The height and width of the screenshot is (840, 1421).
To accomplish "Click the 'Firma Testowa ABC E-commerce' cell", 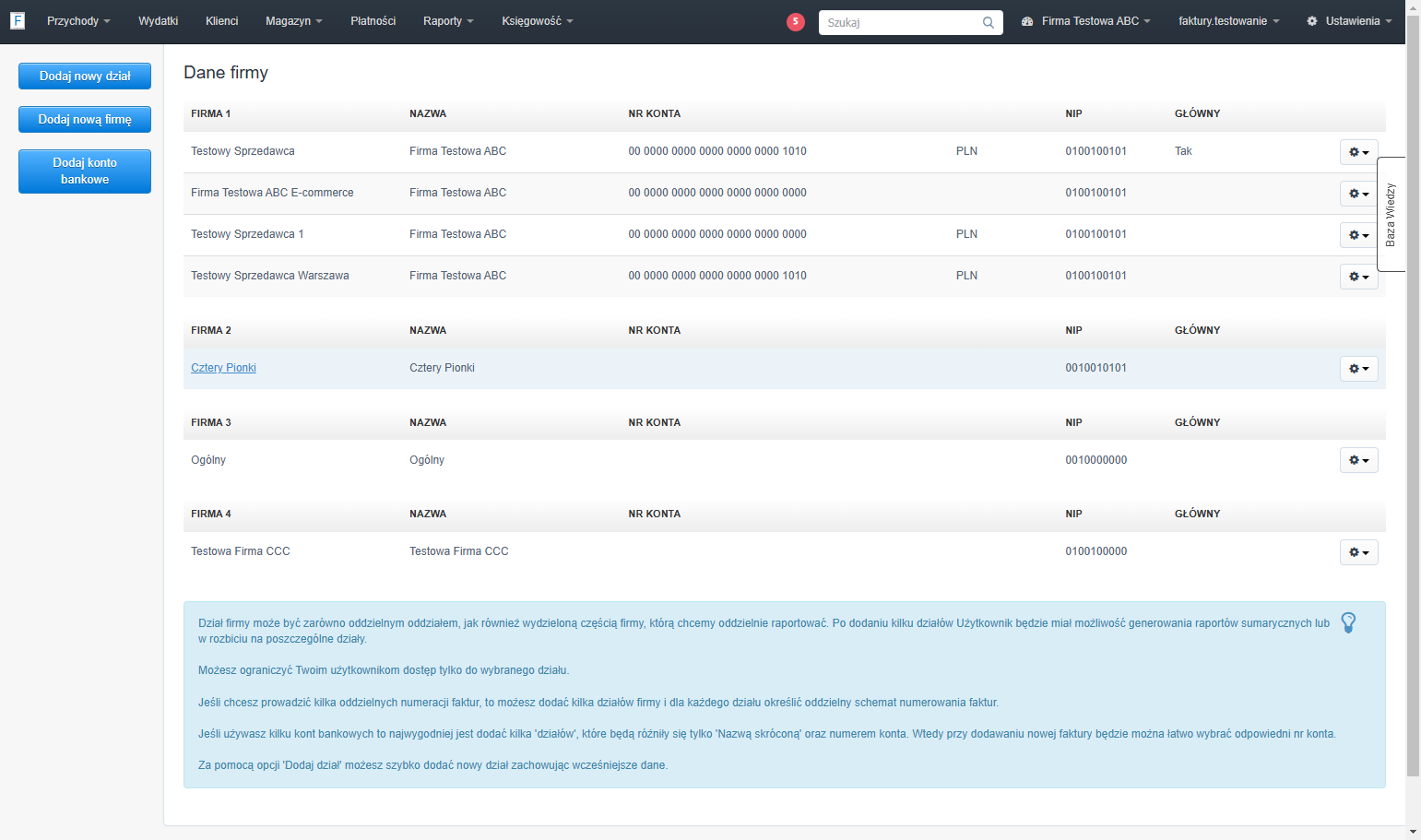I will (x=272, y=193).
